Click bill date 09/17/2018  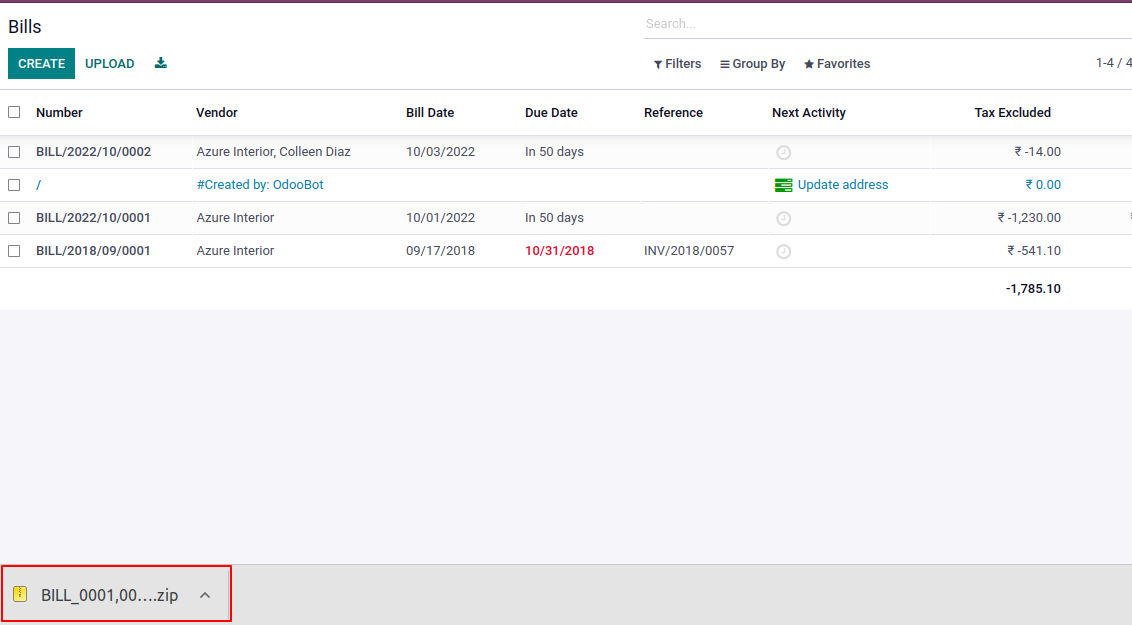tap(440, 250)
